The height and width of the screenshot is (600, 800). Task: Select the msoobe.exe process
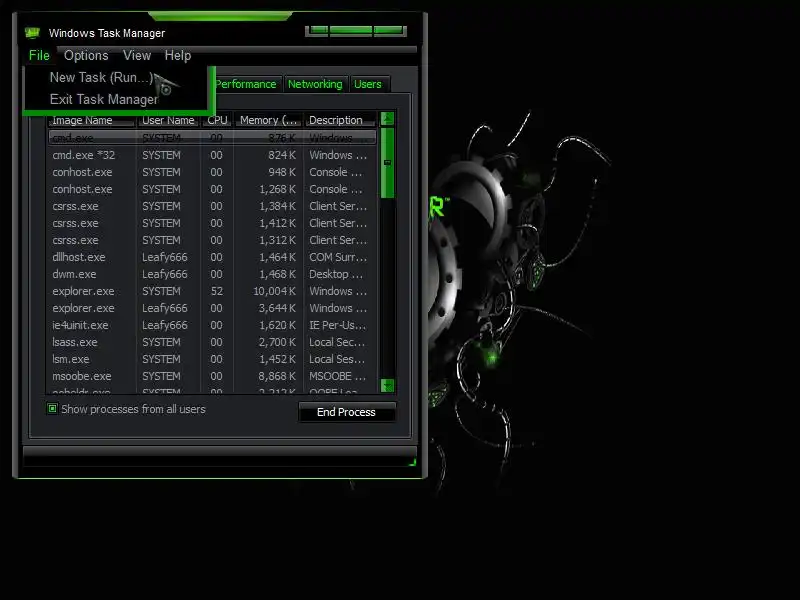pyautogui.click(x=213, y=376)
